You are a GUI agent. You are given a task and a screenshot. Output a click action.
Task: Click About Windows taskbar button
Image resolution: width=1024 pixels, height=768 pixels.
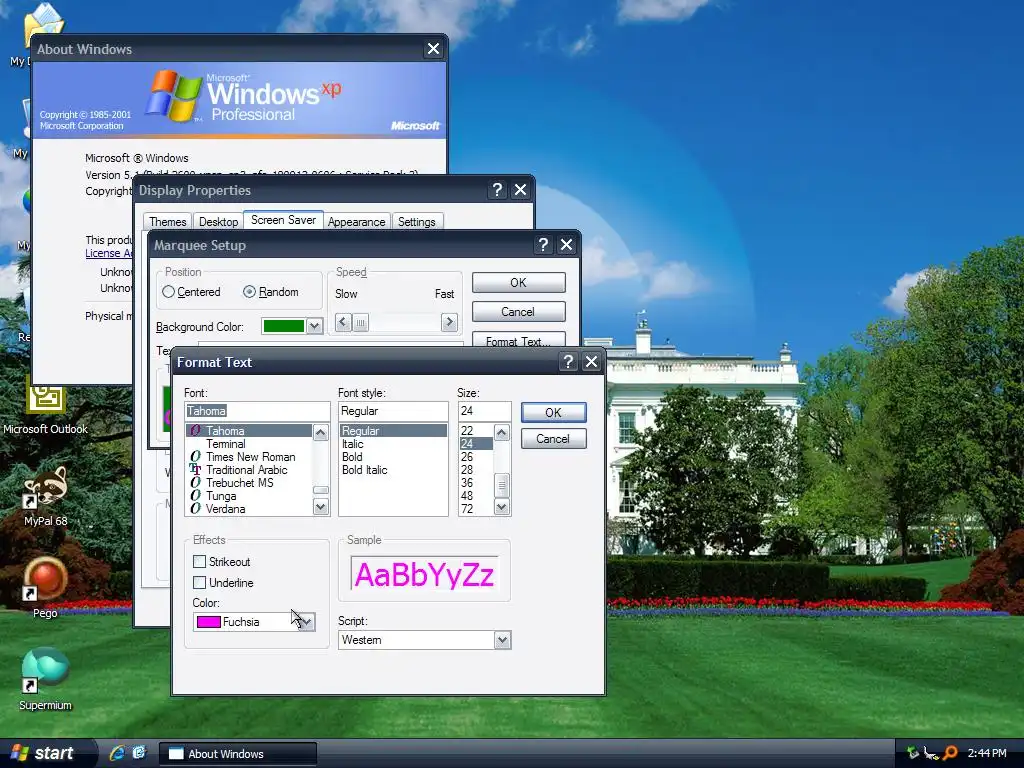click(x=238, y=754)
